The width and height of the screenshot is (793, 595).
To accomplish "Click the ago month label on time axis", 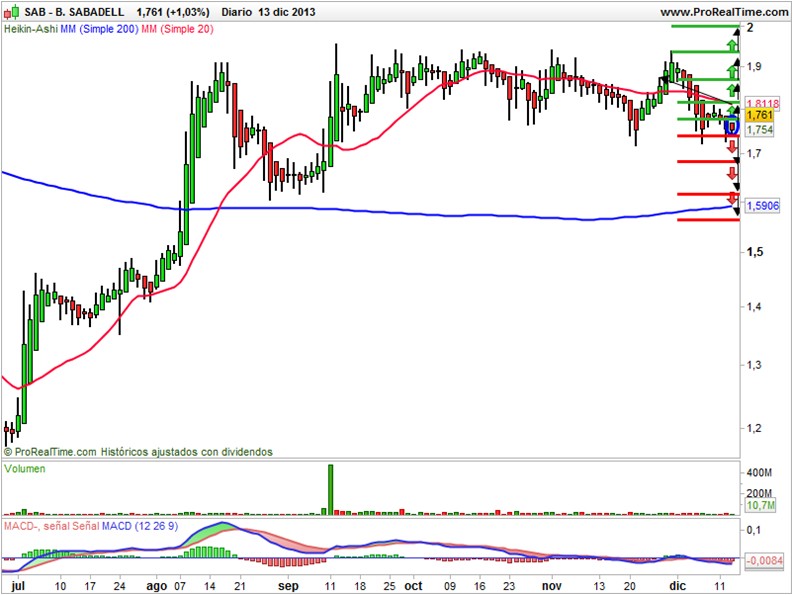I will (156, 586).
